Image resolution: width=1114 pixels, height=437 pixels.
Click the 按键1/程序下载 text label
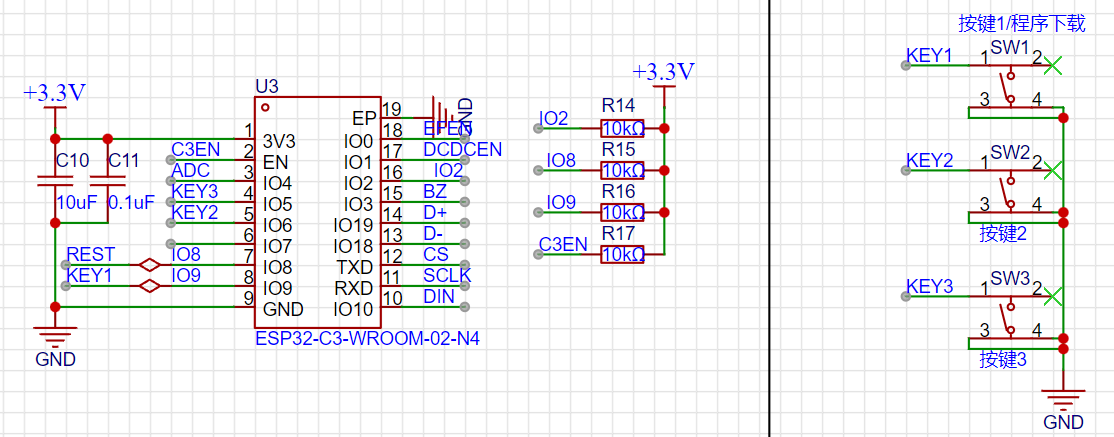[1022, 25]
